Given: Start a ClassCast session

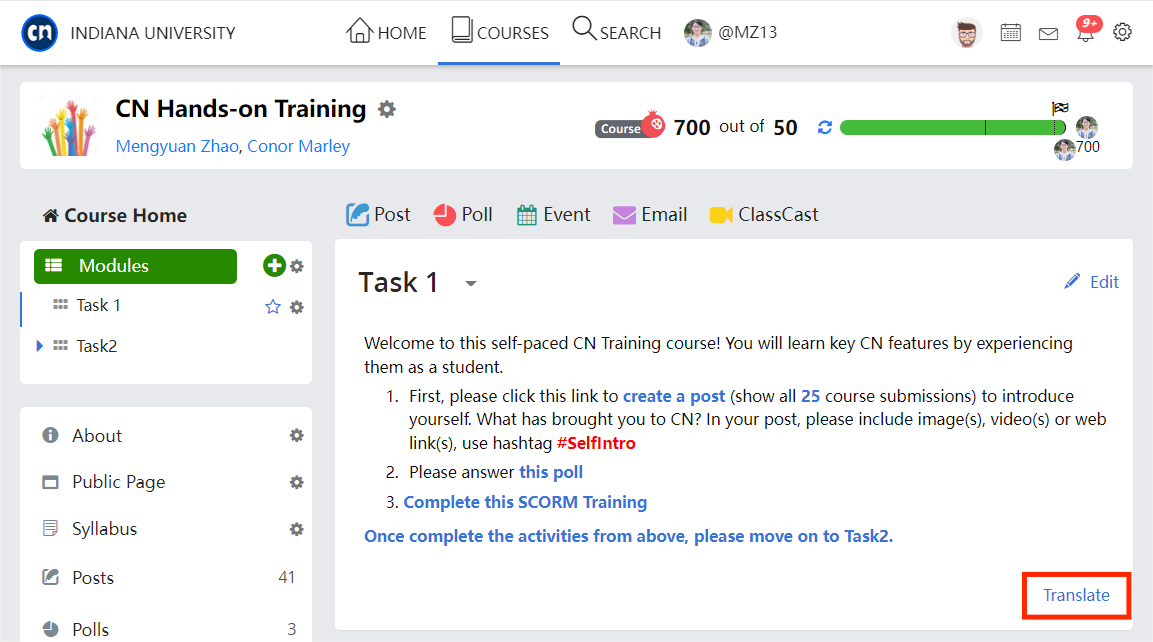Looking at the screenshot, I should point(764,215).
